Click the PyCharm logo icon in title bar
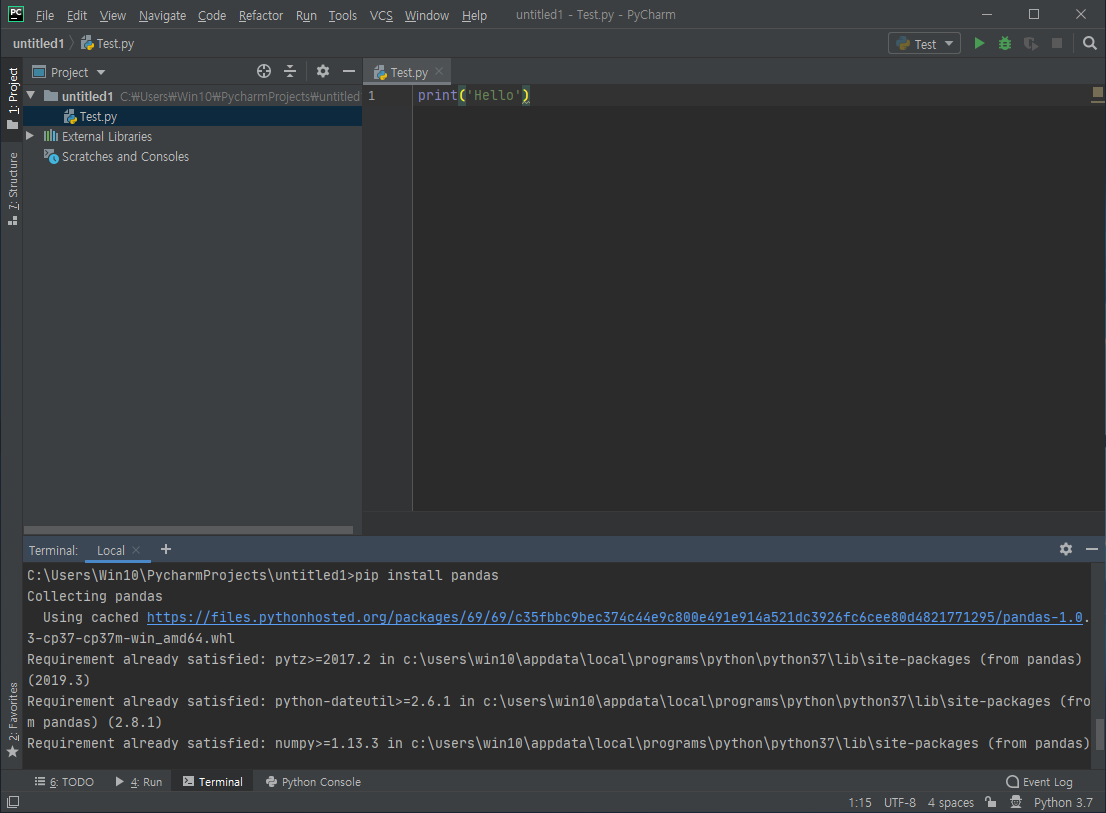 (x=16, y=14)
